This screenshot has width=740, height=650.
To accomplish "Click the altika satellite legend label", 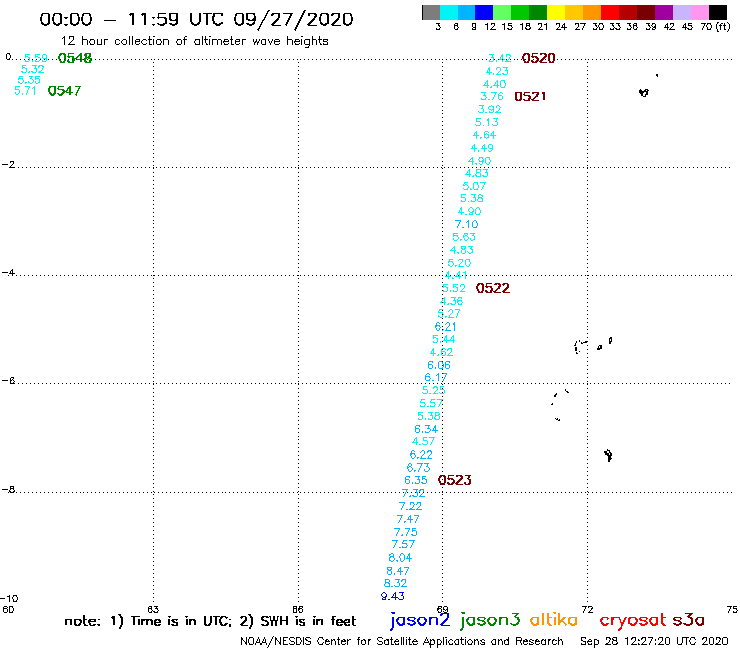I will [x=554, y=620].
